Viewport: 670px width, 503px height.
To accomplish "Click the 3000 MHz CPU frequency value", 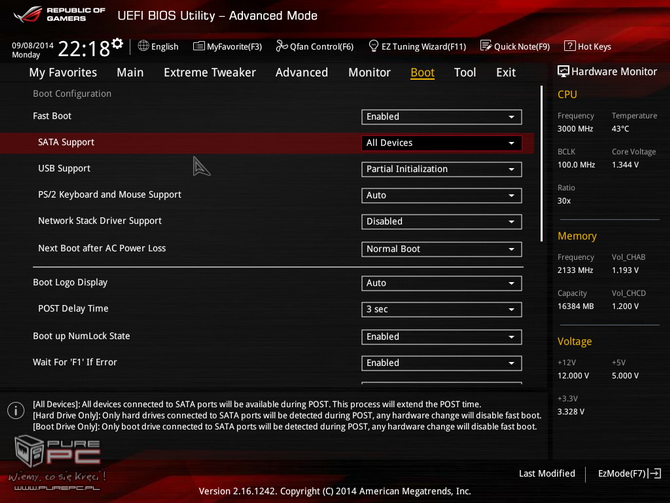I will [x=575, y=129].
